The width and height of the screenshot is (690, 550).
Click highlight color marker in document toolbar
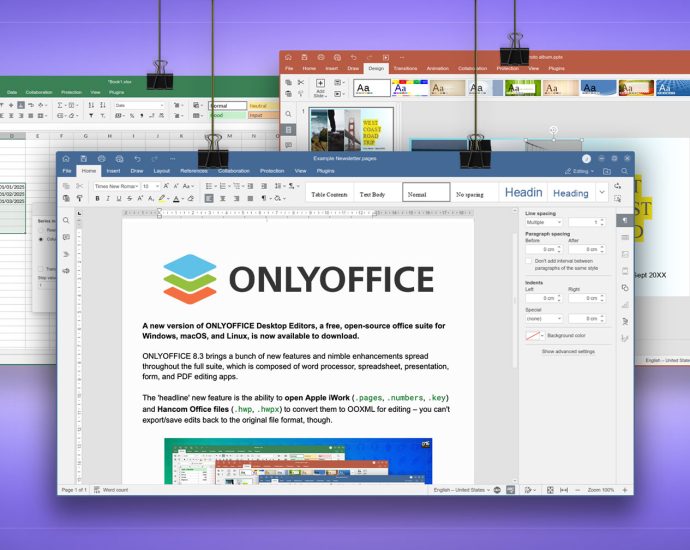pyautogui.click(x=162, y=199)
